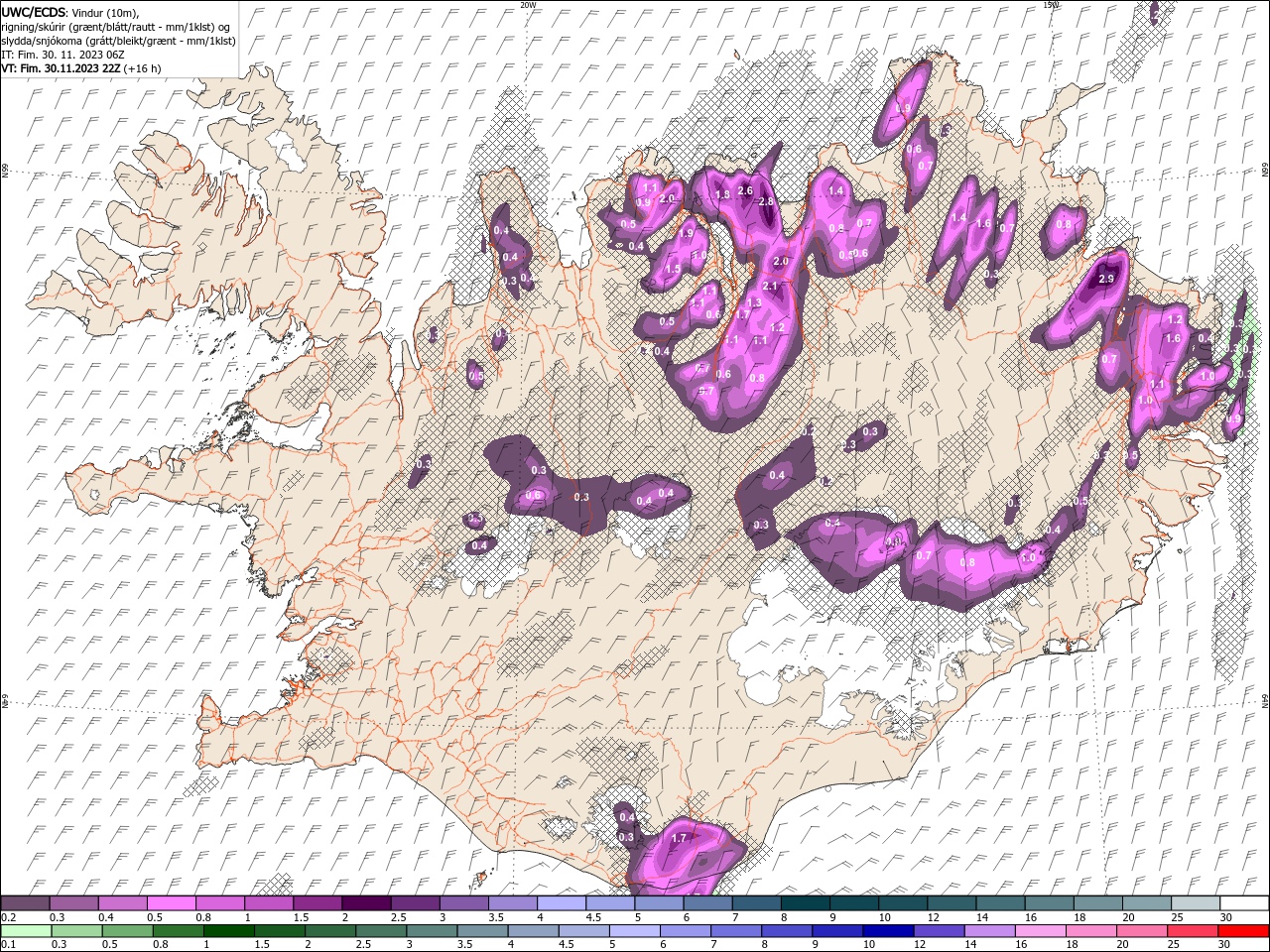Click the '30' label in the snow legend row
Viewport: 1270px width, 952px height.
tap(1226, 917)
